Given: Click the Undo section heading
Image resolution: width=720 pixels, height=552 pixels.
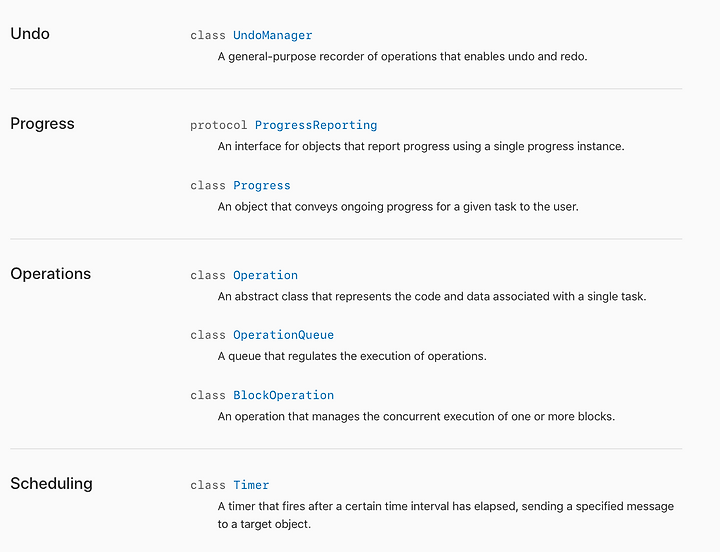Looking at the screenshot, I should pyautogui.click(x=30, y=34).
